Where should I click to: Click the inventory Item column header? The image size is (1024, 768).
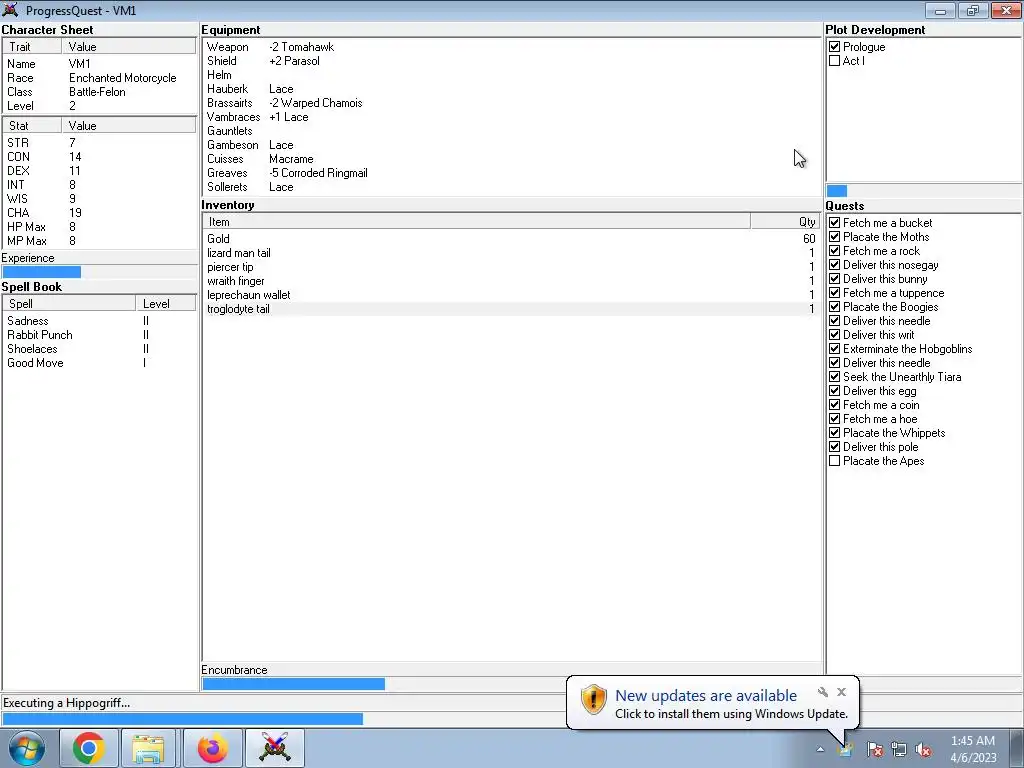pyautogui.click(x=477, y=222)
